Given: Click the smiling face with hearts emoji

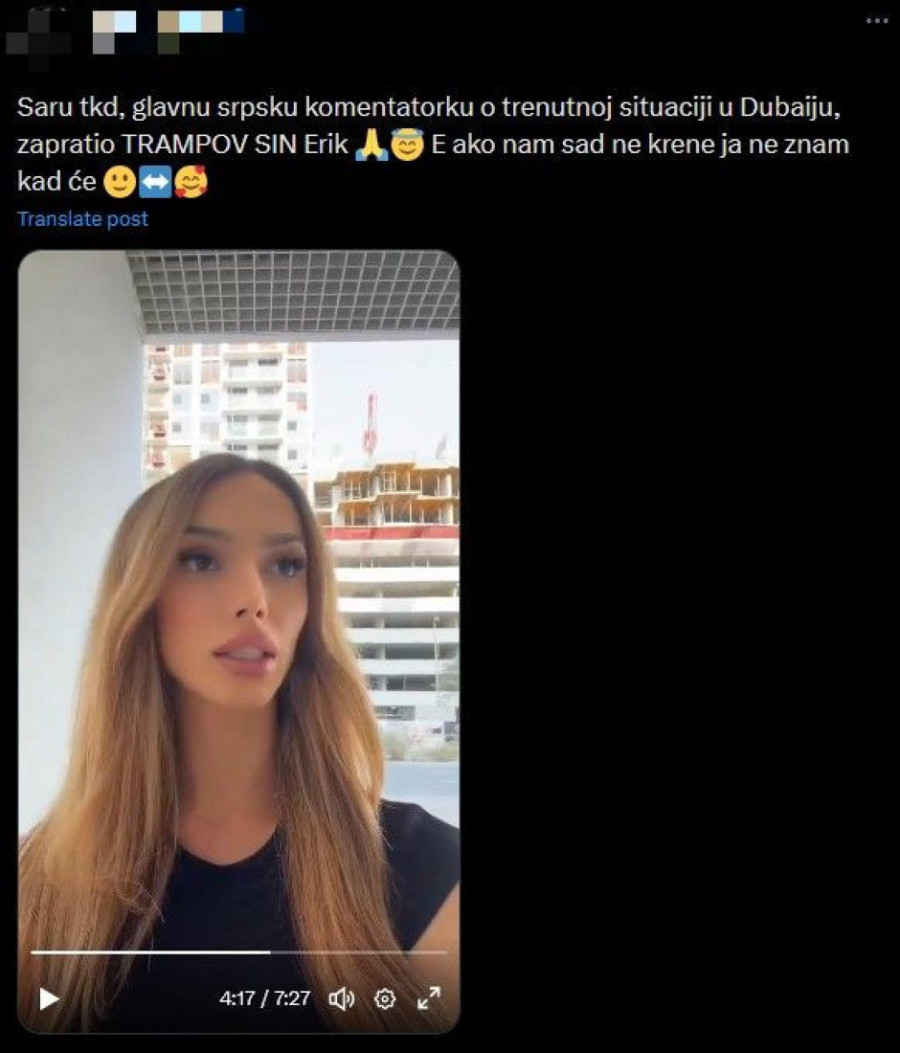Looking at the screenshot, I should (191, 182).
